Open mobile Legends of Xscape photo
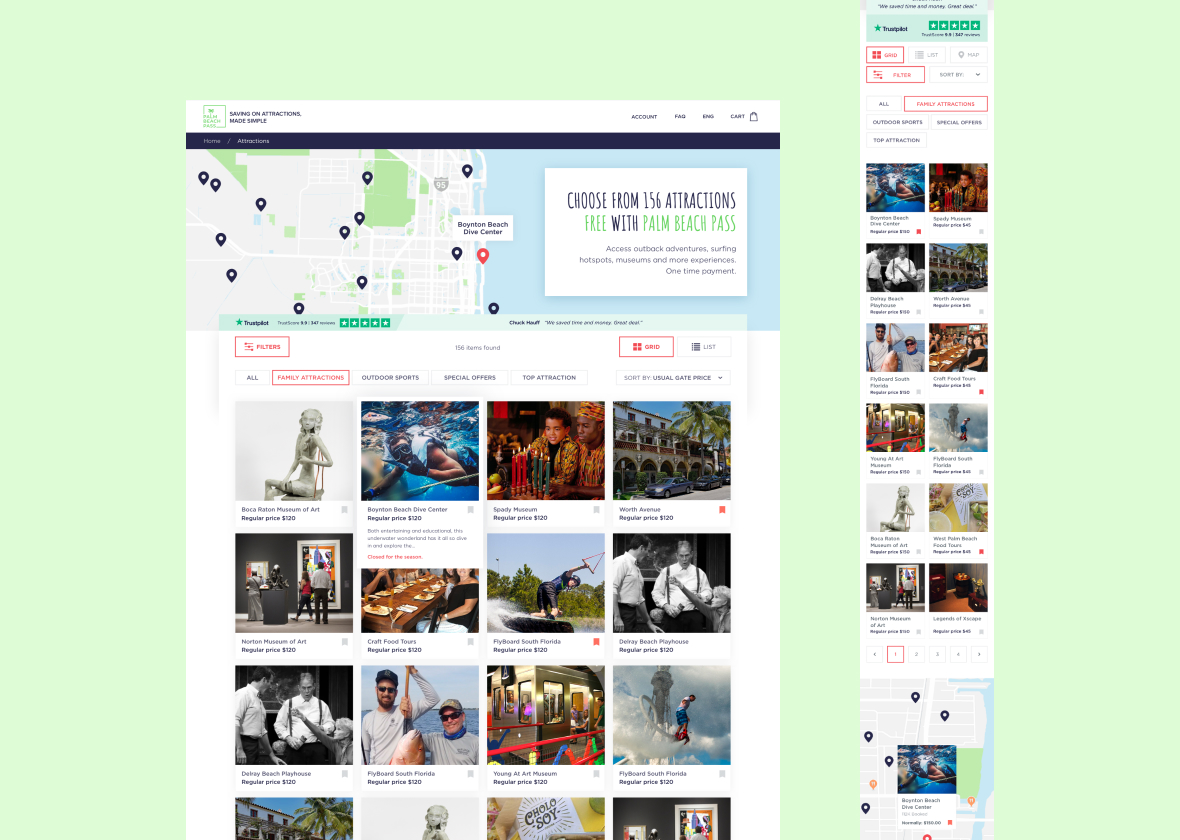 pyautogui.click(x=958, y=588)
